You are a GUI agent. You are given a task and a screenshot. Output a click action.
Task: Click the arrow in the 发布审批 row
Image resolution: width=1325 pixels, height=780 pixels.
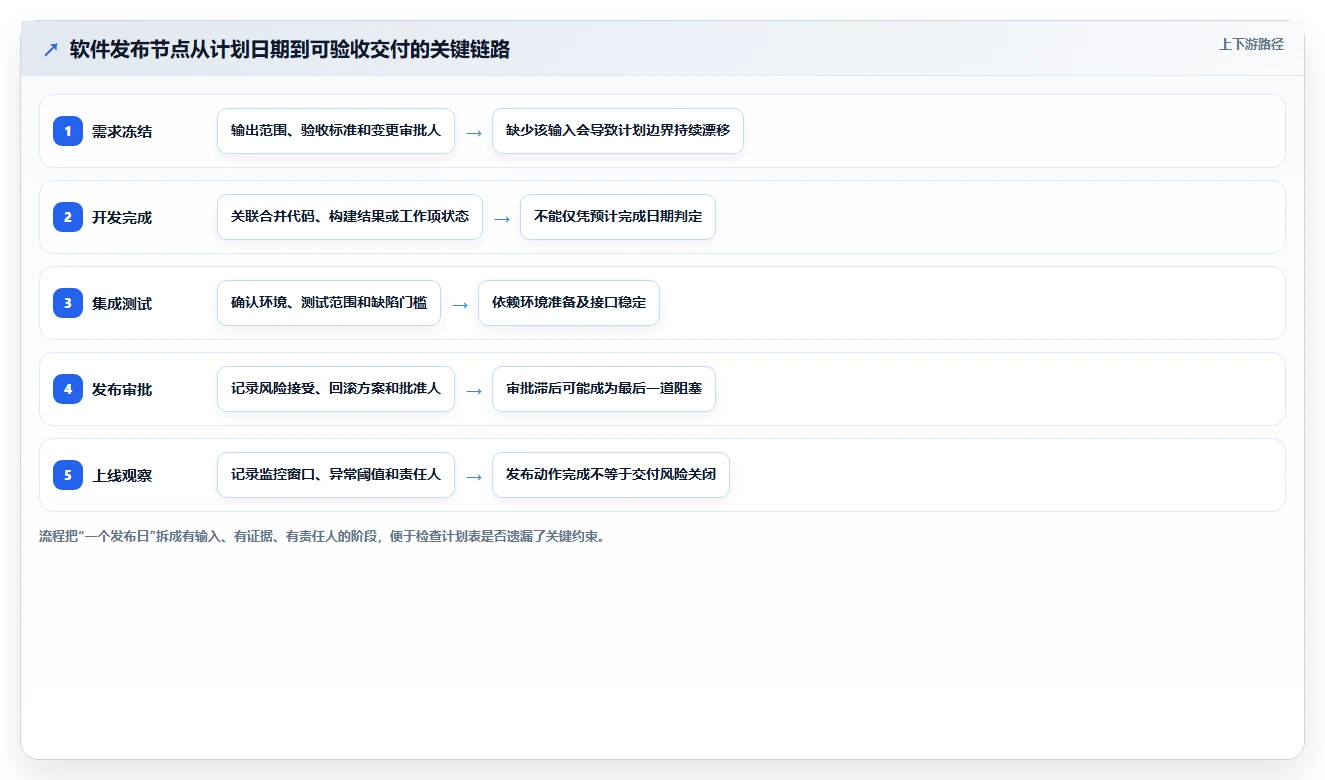(x=474, y=390)
